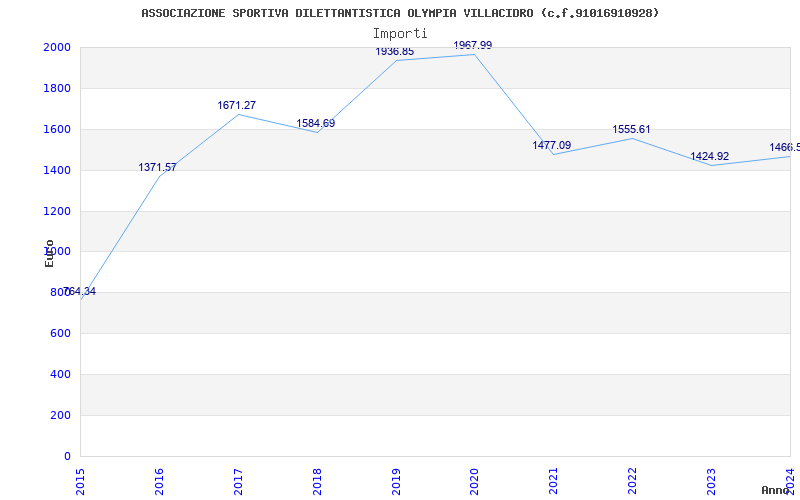Select the 2021 year axis label
800x500 pixels.
point(554,482)
